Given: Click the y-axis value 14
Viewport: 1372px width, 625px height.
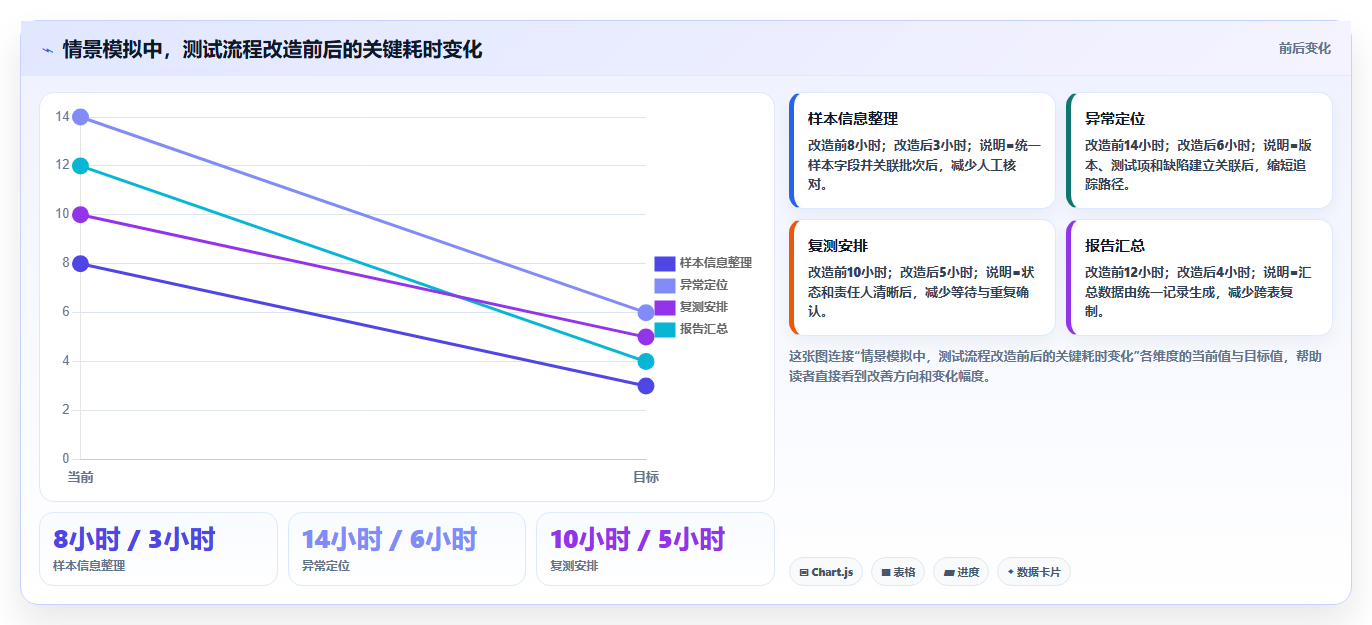Looking at the screenshot, I should 62,117.
